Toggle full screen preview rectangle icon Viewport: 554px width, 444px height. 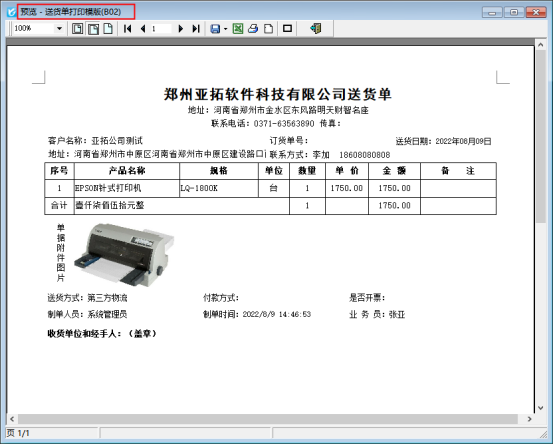[x=287, y=28]
